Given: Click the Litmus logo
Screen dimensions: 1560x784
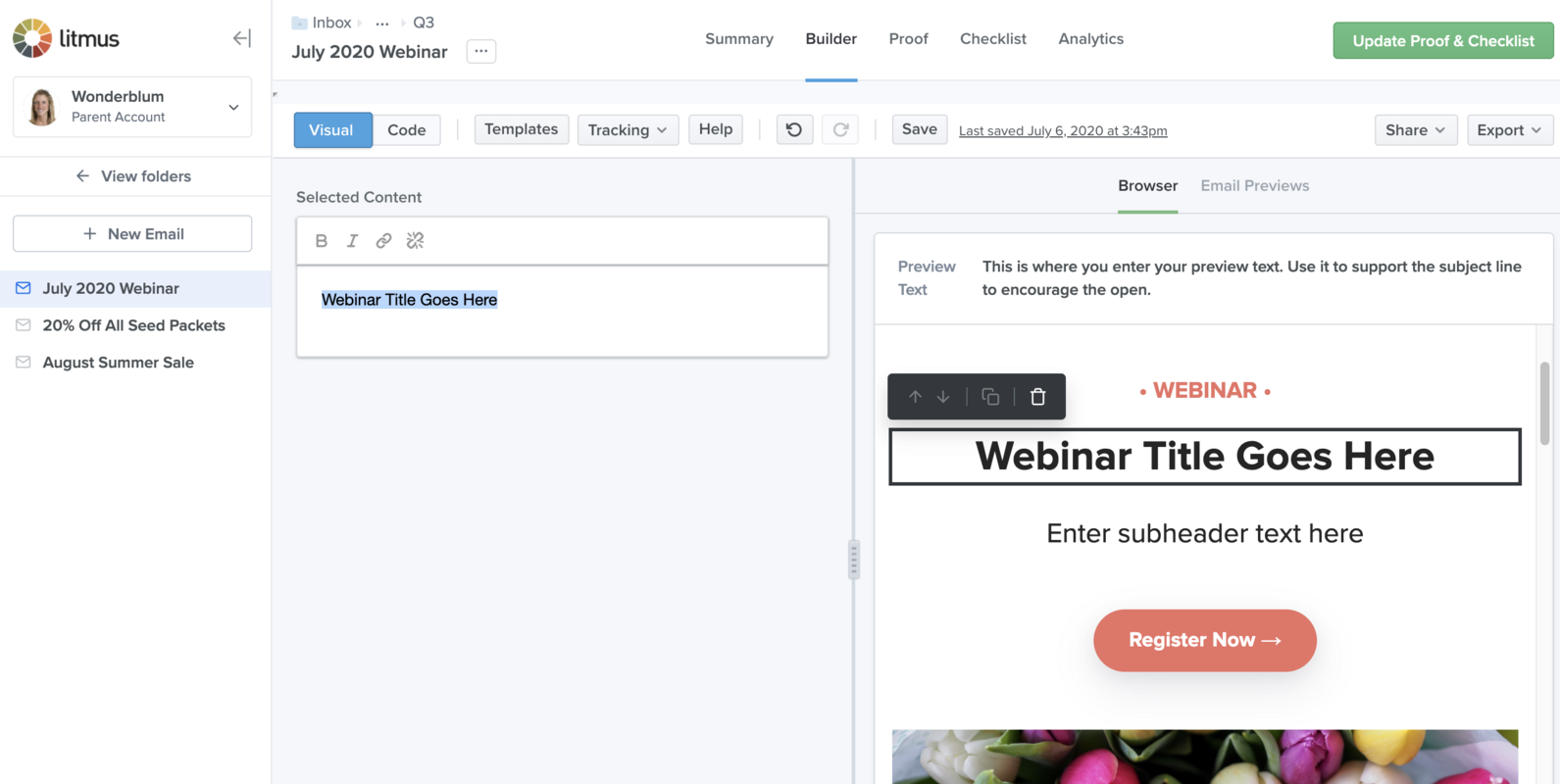Looking at the screenshot, I should [x=66, y=38].
